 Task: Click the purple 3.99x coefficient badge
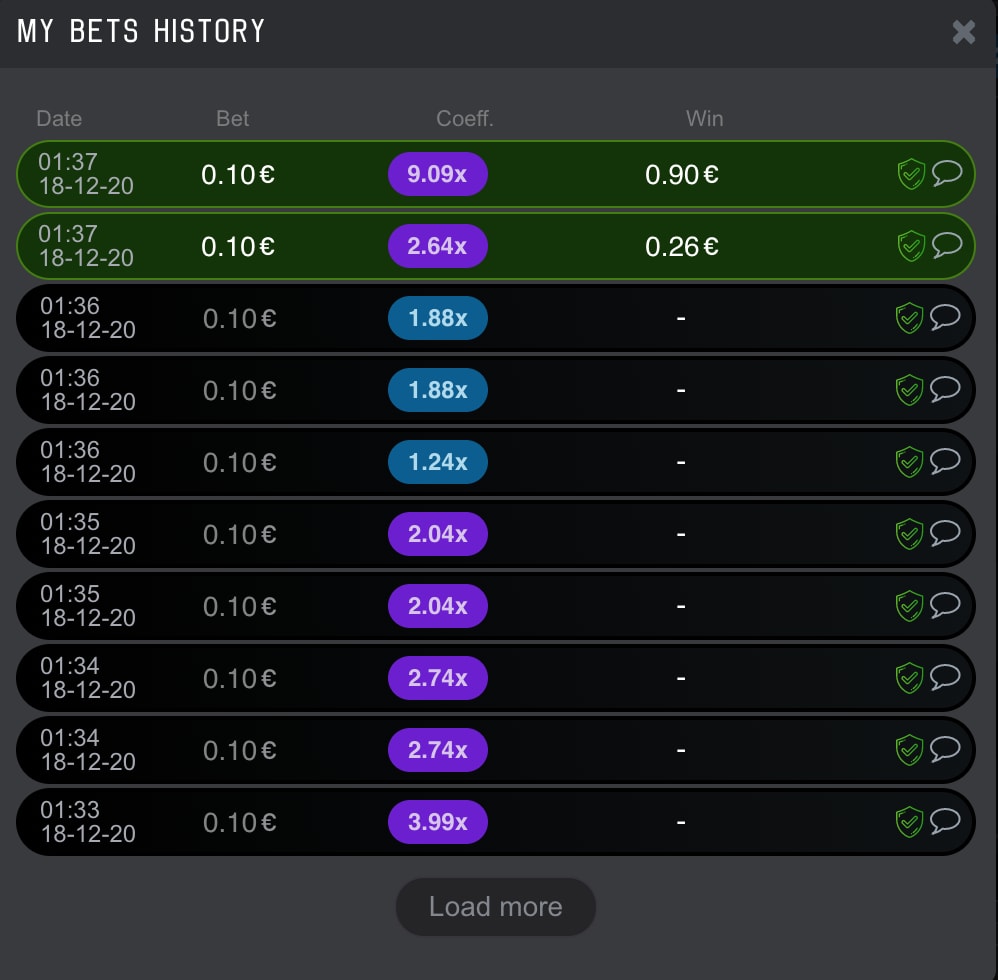click(438, 822)
